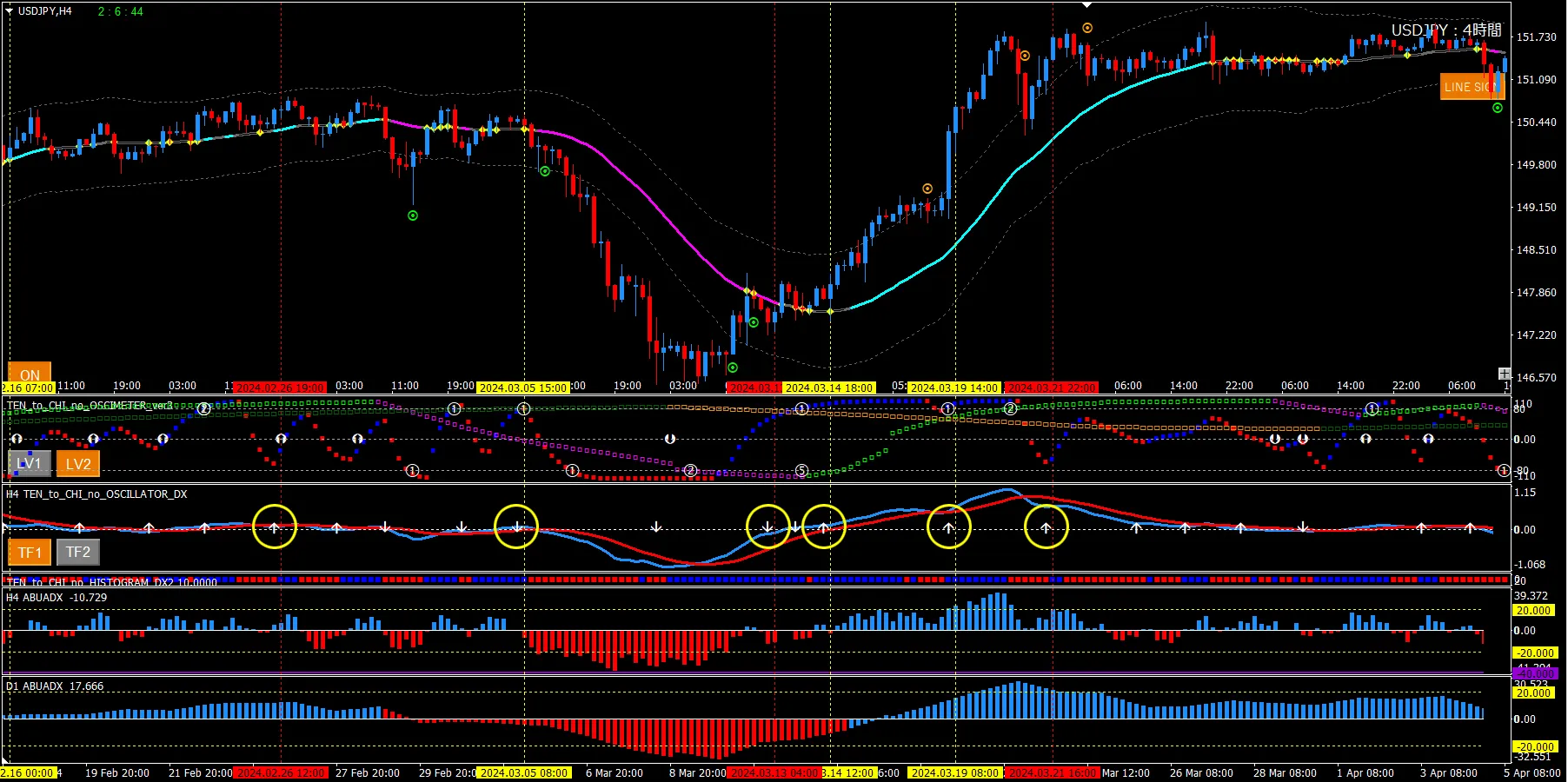The width and height of the screenshot is (1568, 782).
Task: Click OSCILLATOR_DX up arrow on 2024.03.19 line
Action: 948,527
